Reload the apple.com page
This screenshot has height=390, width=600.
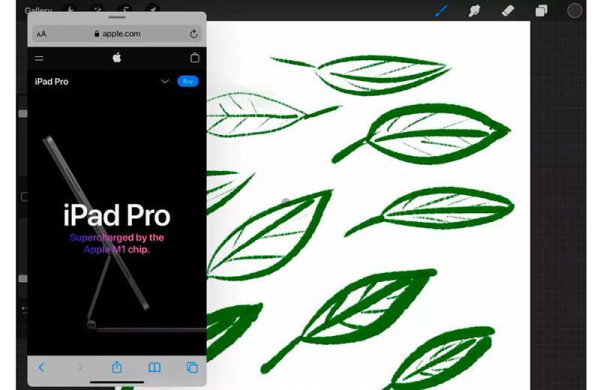point(194,34)
